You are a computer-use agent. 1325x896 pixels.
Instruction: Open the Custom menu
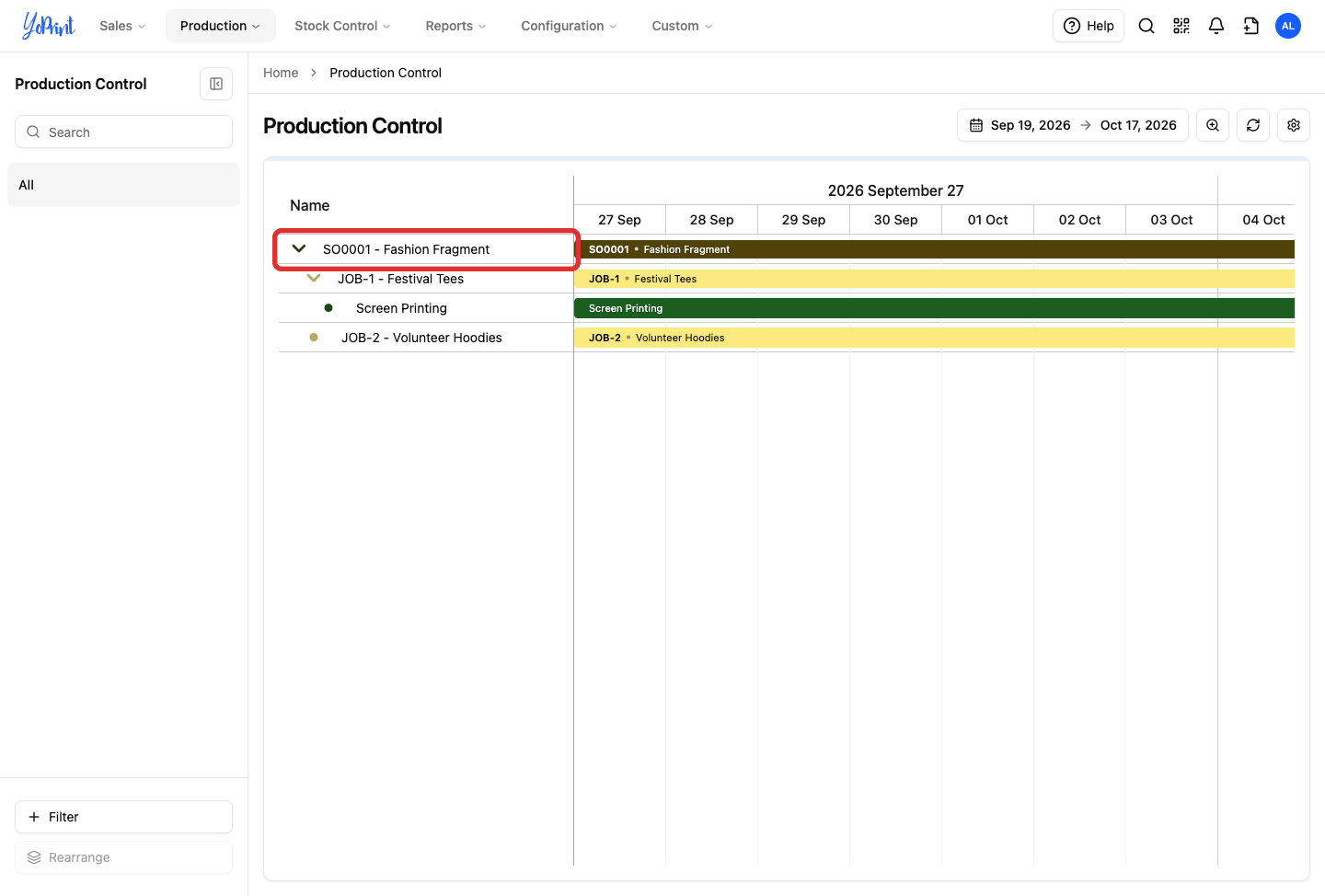click(x=682, y=26)
